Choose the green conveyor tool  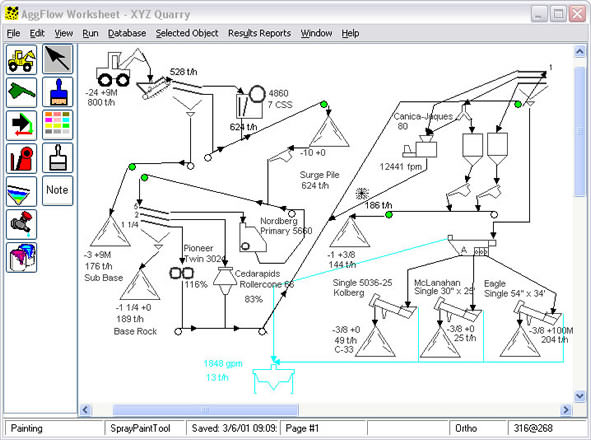click(21, 92)
